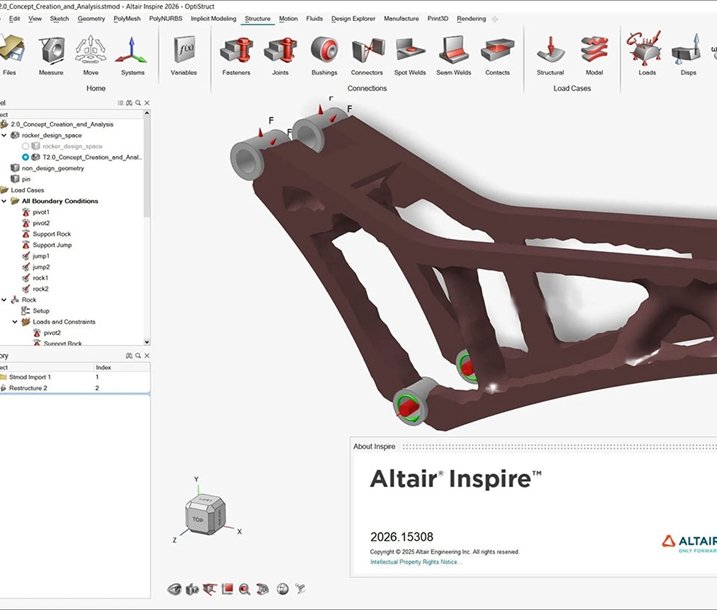The width and height of the screenshot is (717, 610).
Task: Select the Connectors tool
Action: click(367, 50)
